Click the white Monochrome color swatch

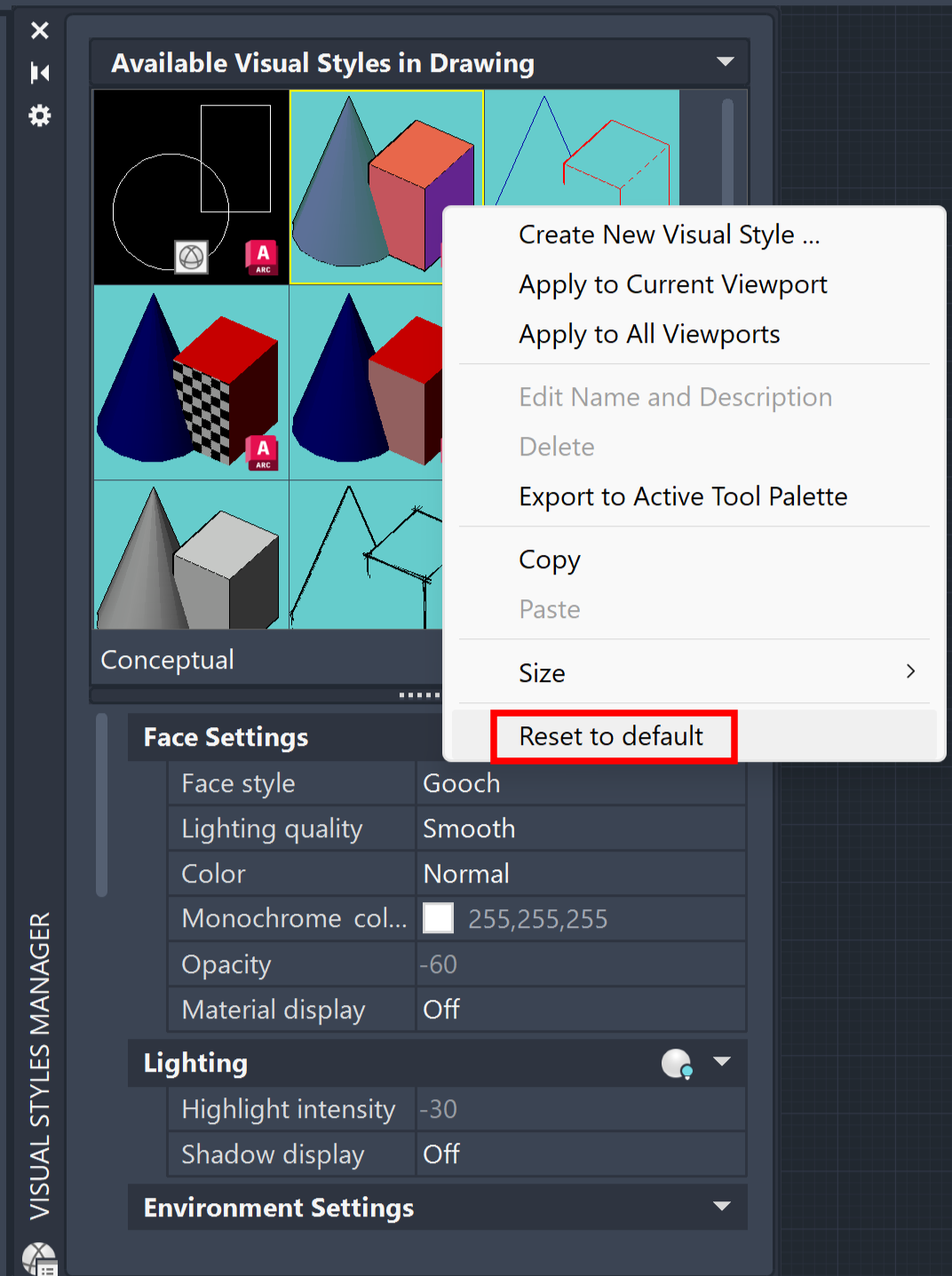[438, 918]
